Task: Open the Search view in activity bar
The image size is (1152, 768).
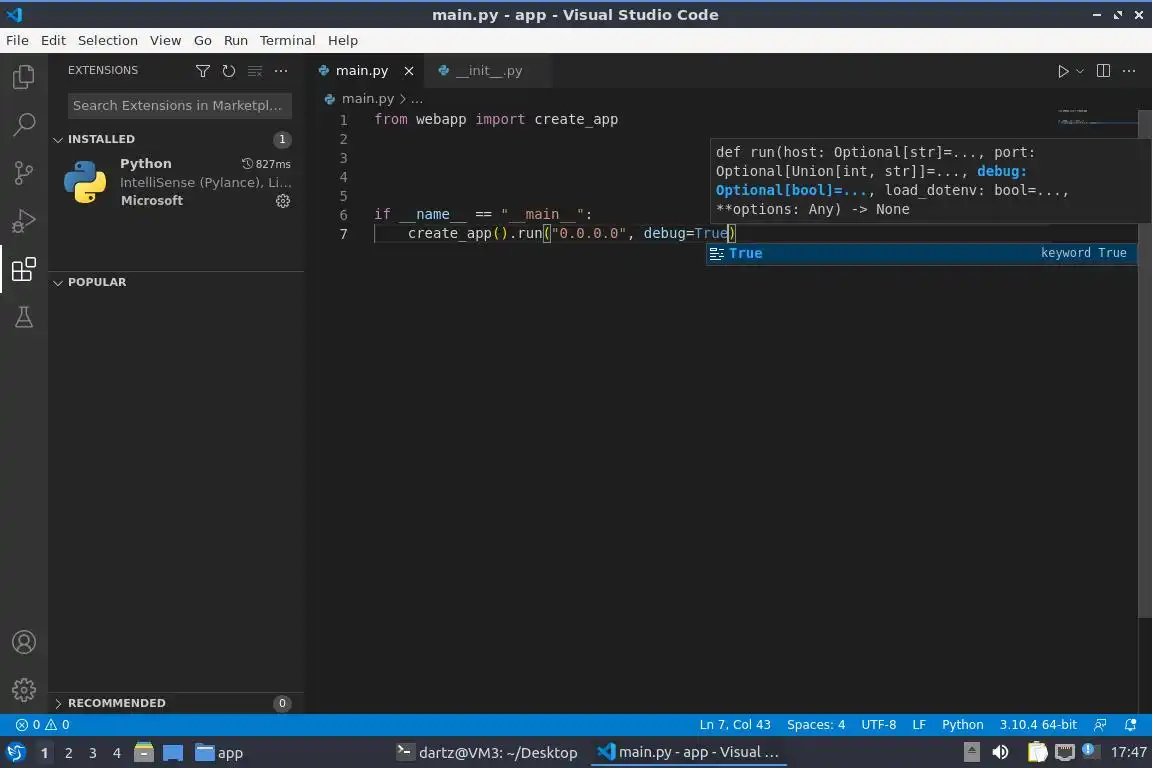Action: [24, 124]
